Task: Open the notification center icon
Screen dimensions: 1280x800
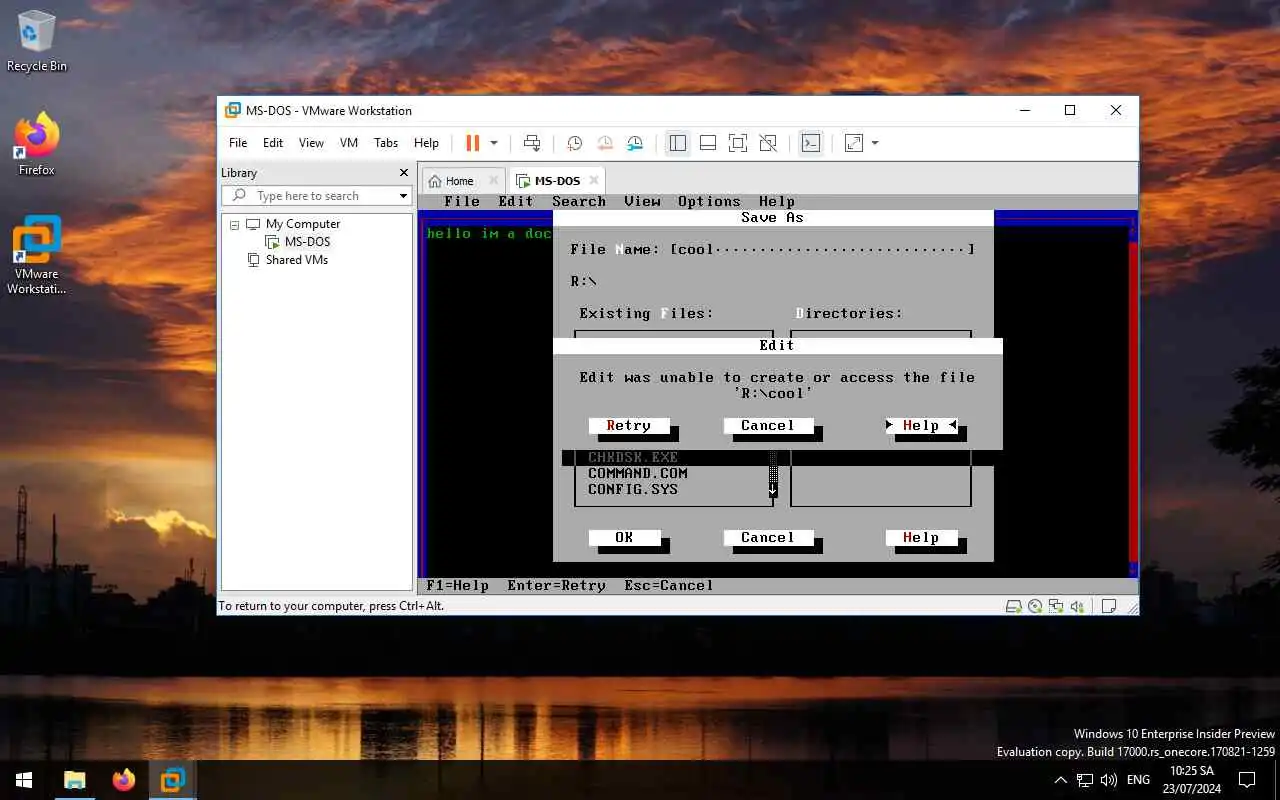Action: pos(1247,780)
